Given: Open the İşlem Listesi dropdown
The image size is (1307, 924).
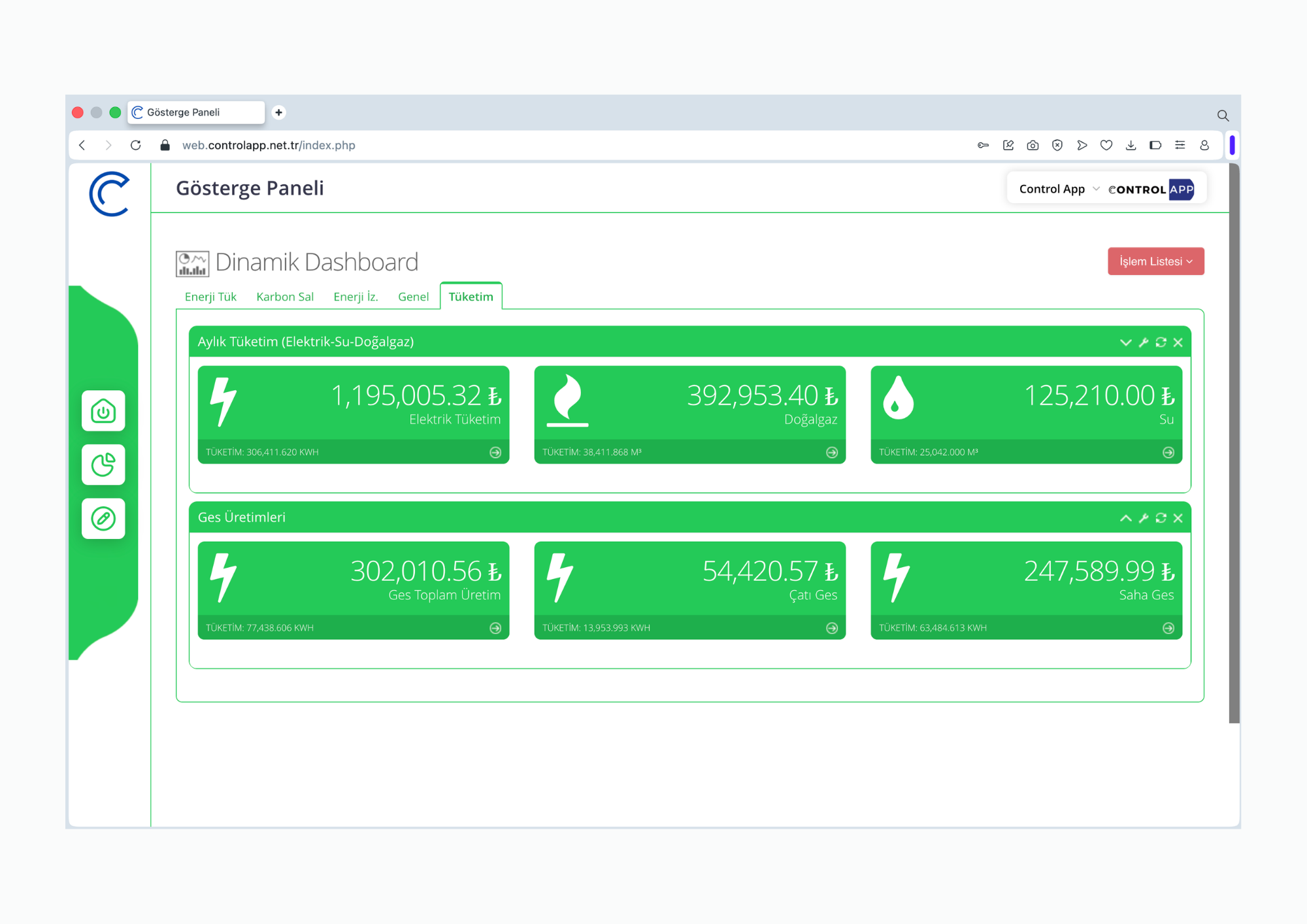Looking at the screenshot, I should point(1155,261).
